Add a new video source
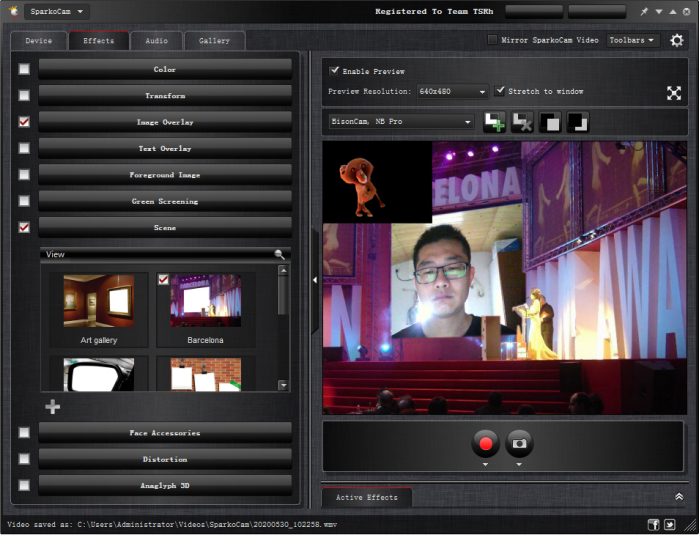 point(494,122)
